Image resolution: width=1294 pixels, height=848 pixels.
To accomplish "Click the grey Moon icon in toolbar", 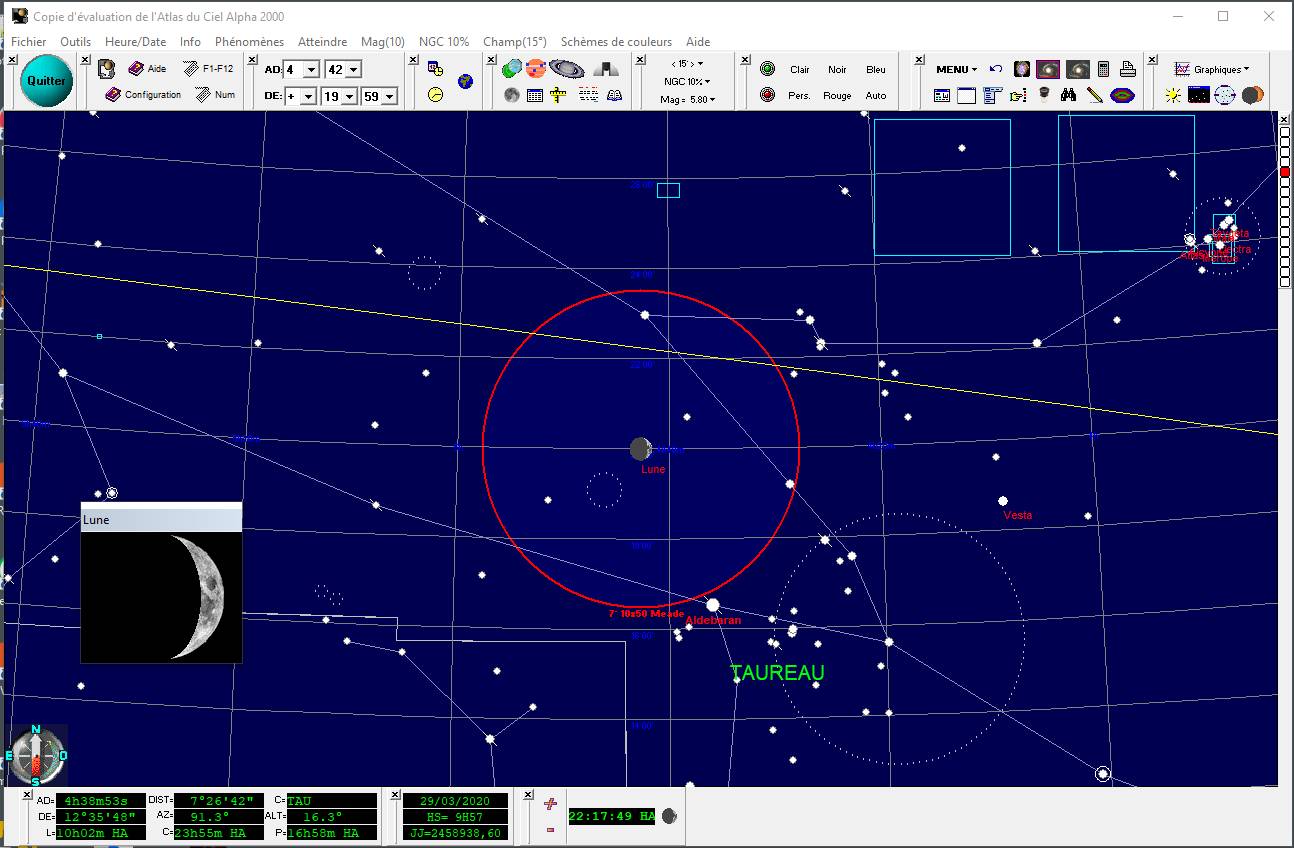I will [x=512, y=95].
